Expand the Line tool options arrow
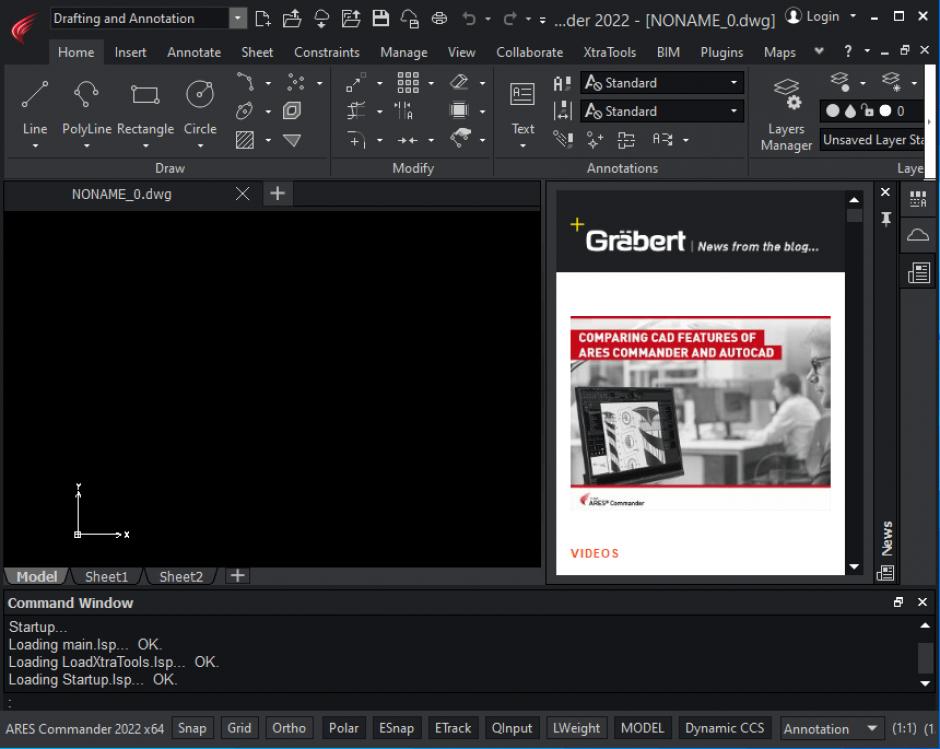Image resolution: width=940 pixels, height=749 pixels. [35, 146]
